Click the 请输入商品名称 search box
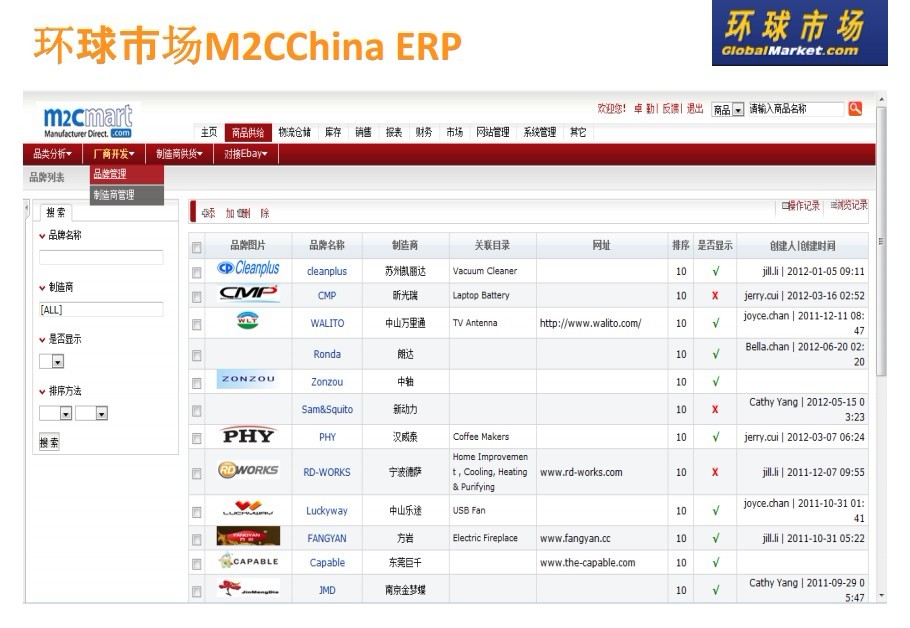The width and height of the screenshot is (910, 628). pos(796,109)
